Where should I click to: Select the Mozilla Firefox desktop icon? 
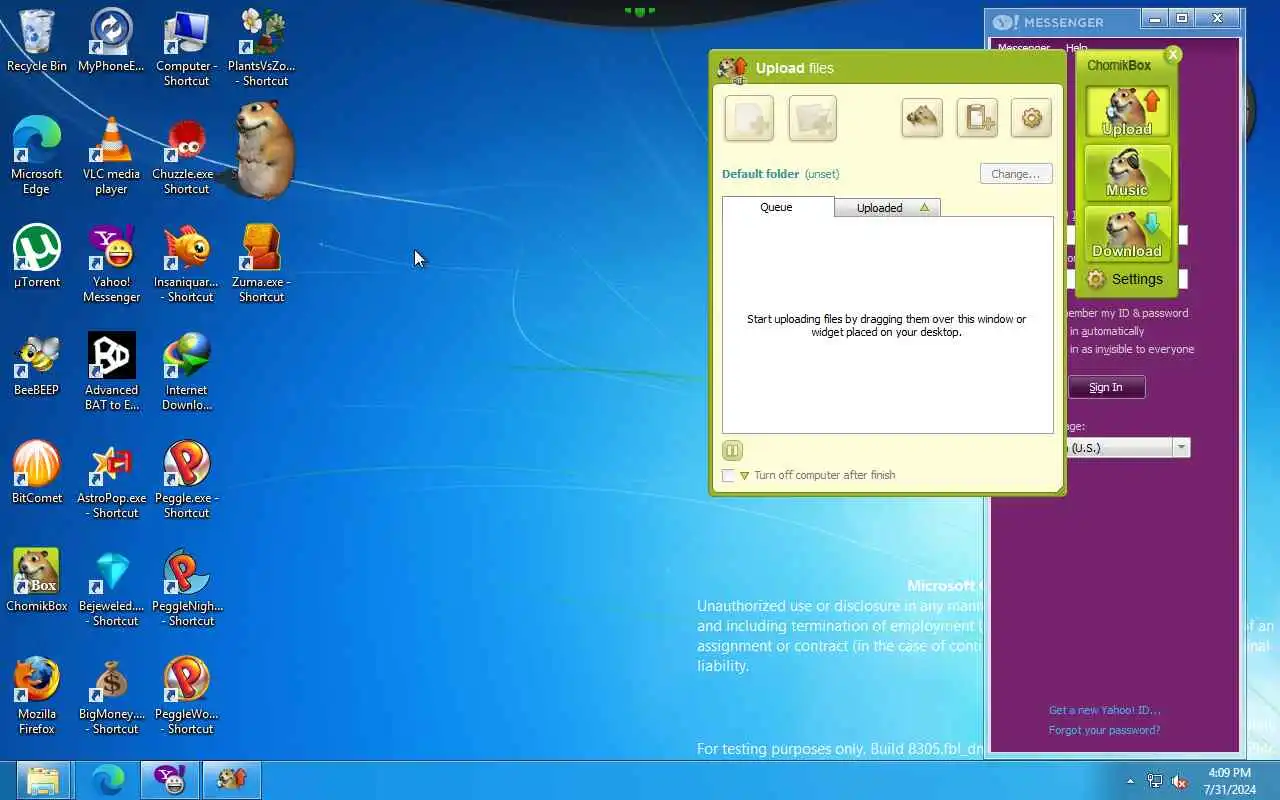click(37, 696)
